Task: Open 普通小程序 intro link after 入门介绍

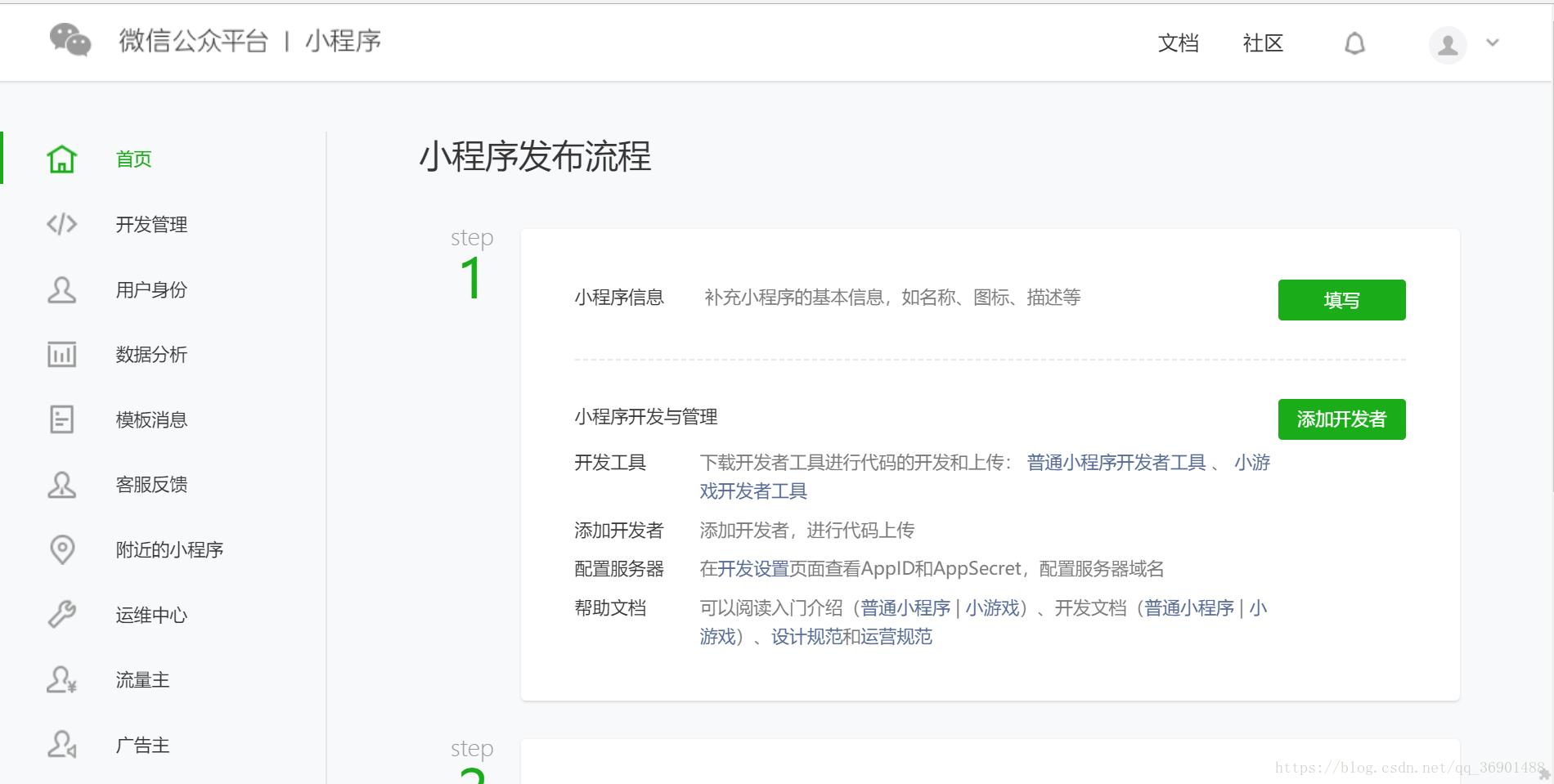Action: tap(905, 608)
